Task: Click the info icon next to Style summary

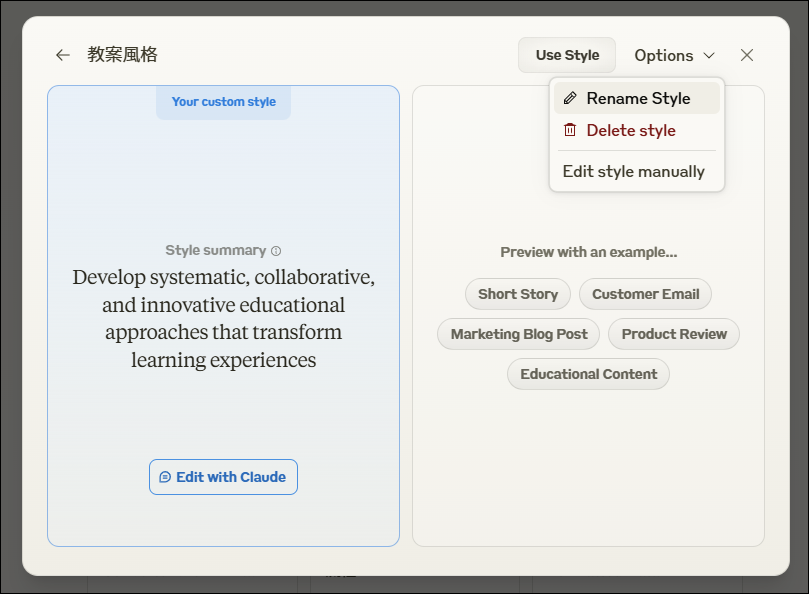Action: tap(276, 251)
